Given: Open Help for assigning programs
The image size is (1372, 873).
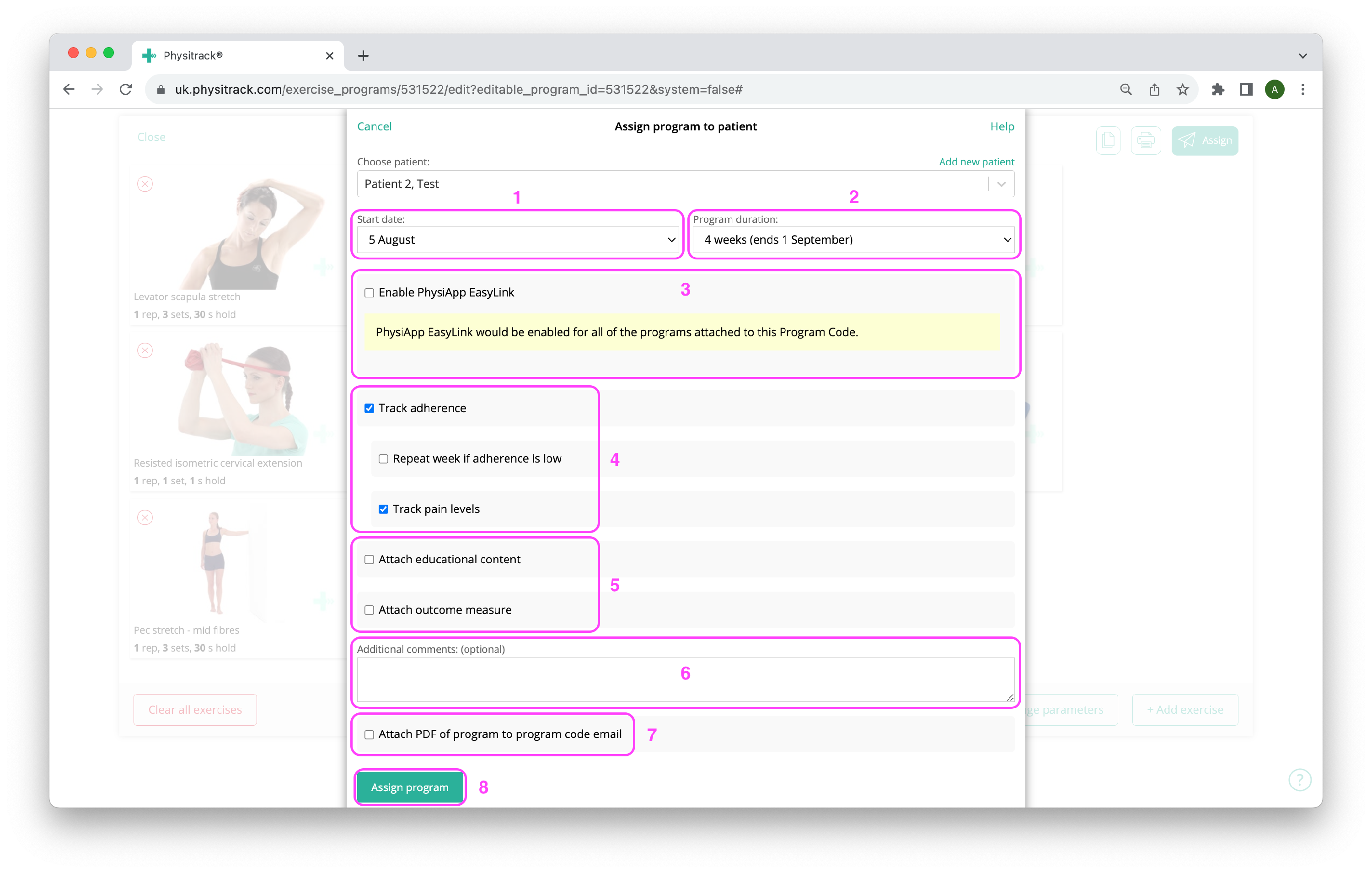Looking at the screenshot, I should pyautogui.click(x=1002, y=126).
